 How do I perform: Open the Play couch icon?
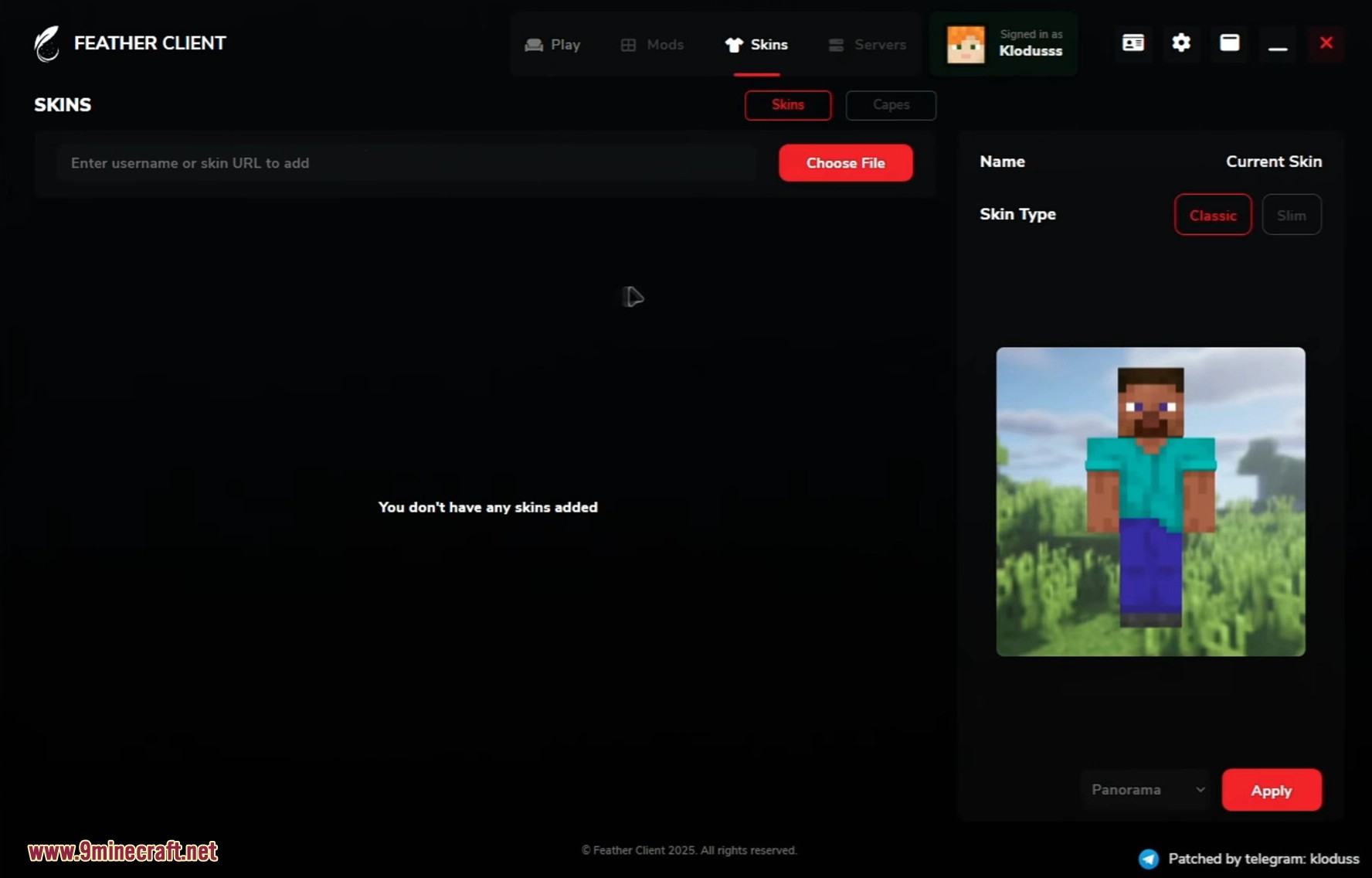pyautogui.click(x=533, y=45)
